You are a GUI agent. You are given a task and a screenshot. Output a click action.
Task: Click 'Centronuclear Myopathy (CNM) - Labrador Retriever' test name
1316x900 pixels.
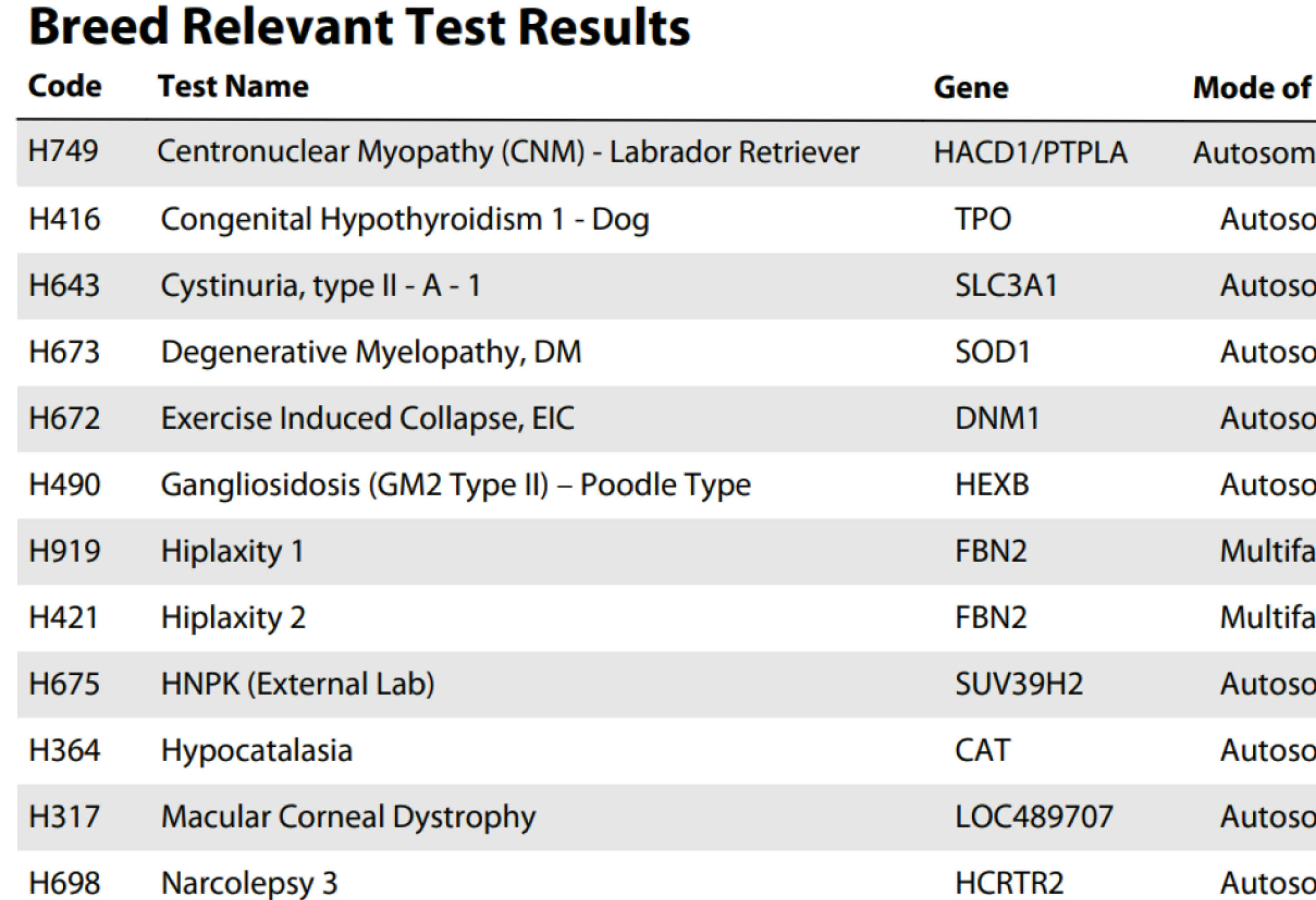pos(508,152)
